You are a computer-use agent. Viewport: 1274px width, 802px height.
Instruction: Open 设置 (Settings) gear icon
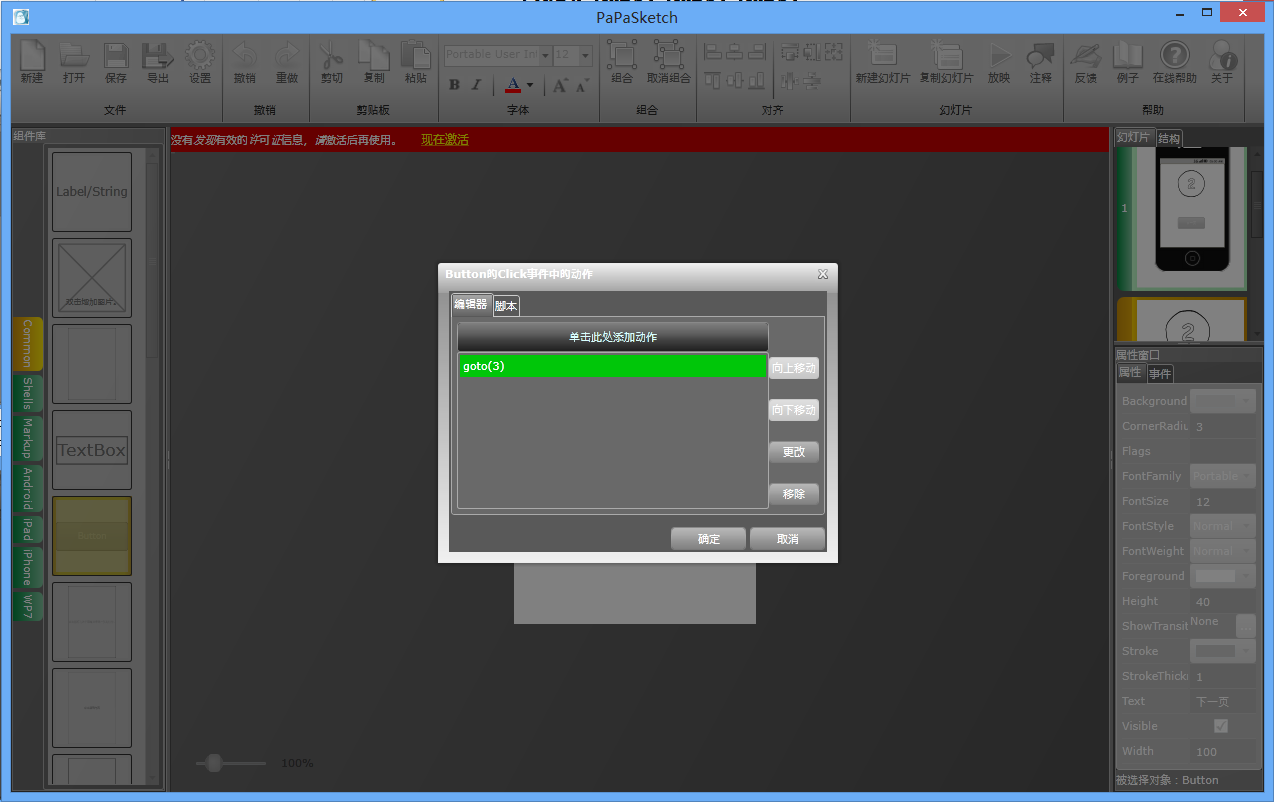point(200,55)
